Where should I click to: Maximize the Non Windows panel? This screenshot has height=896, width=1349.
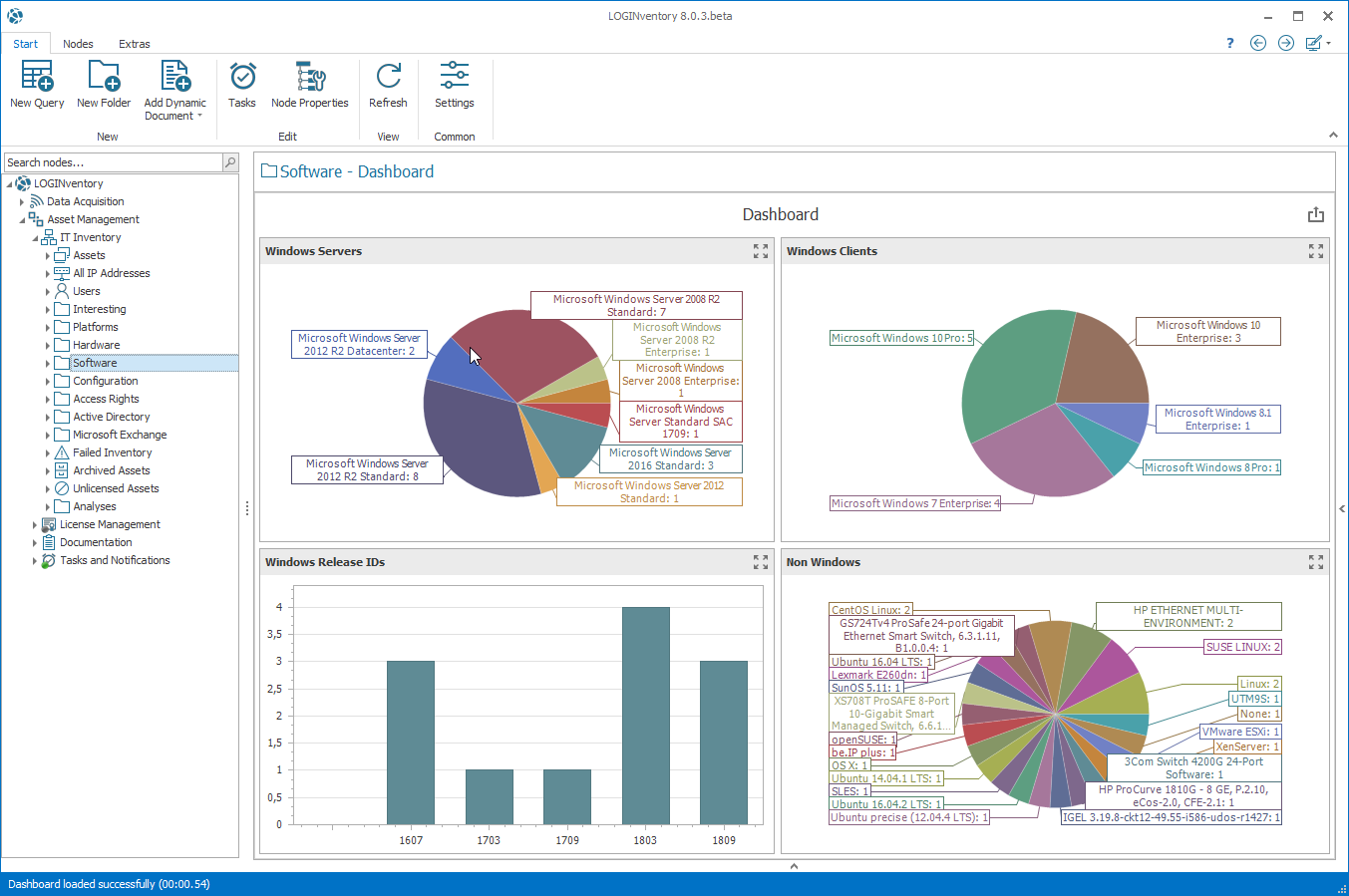(x=1316, y=562)
